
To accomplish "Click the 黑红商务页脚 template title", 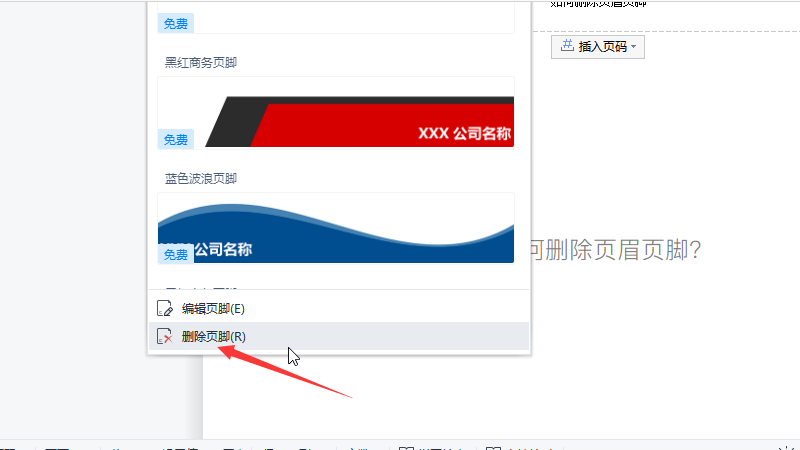I will pos(201,62).
